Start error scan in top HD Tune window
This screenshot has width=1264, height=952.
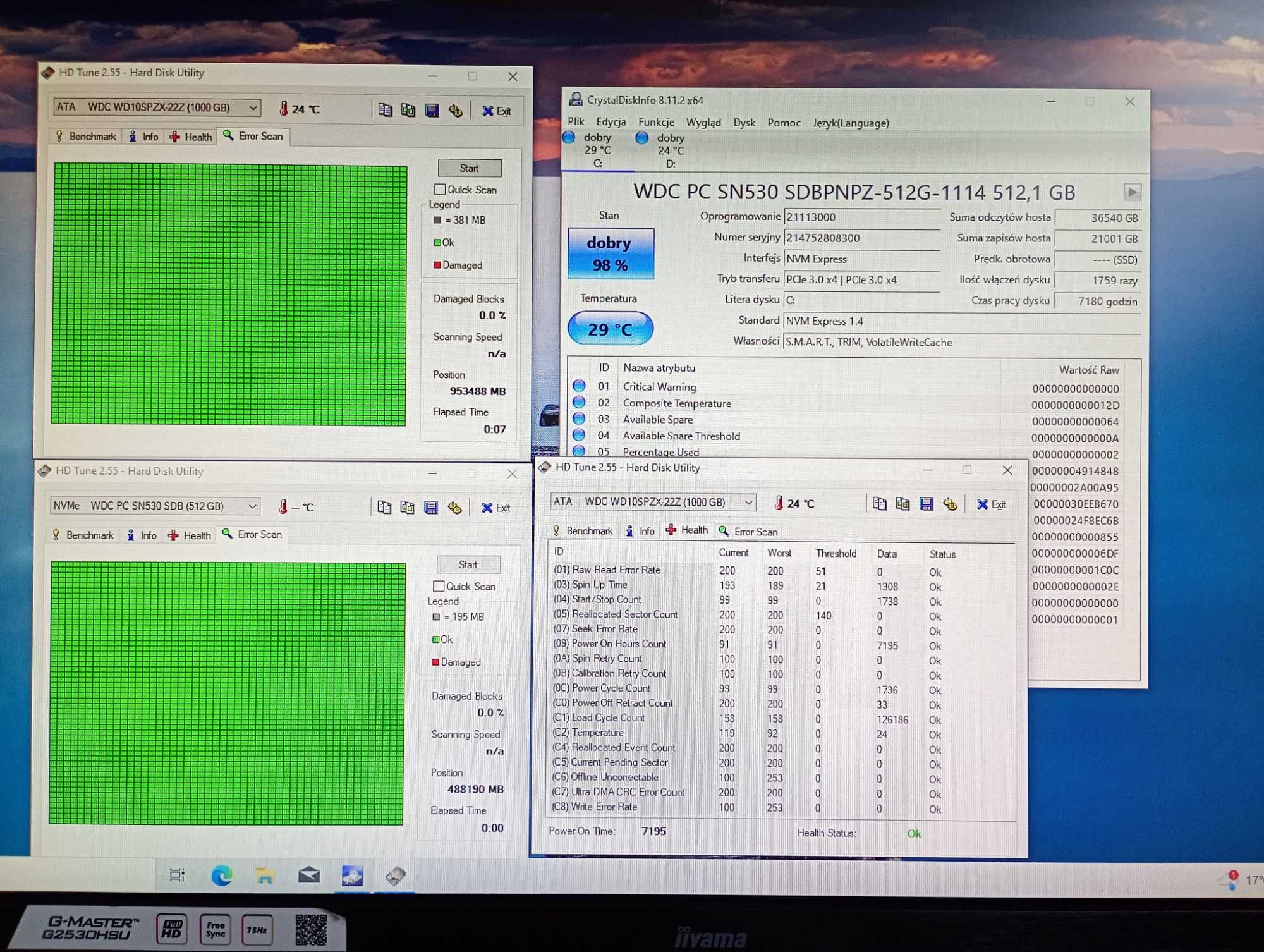[x=469, y=168]
